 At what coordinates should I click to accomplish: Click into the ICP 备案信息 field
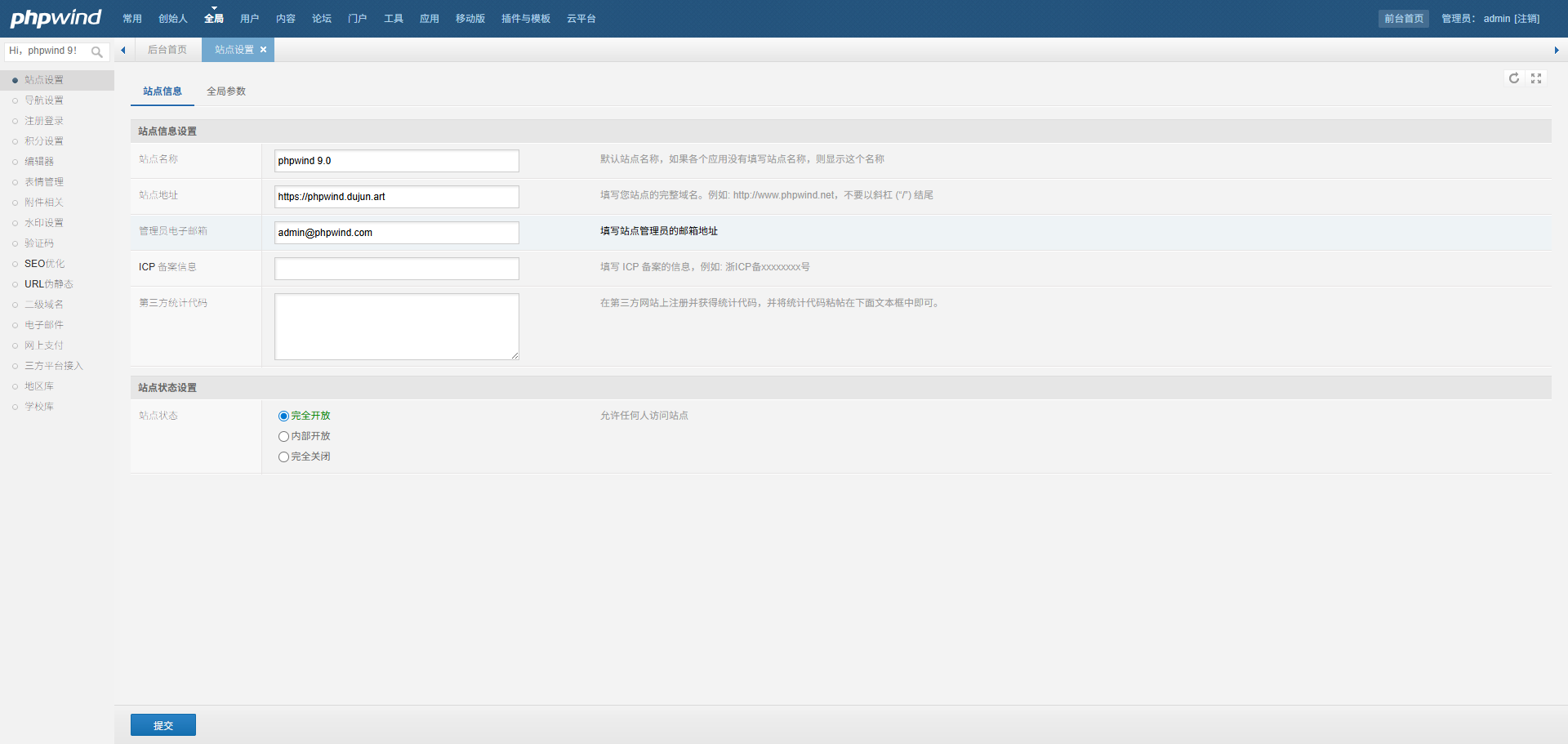click(396, 269)
